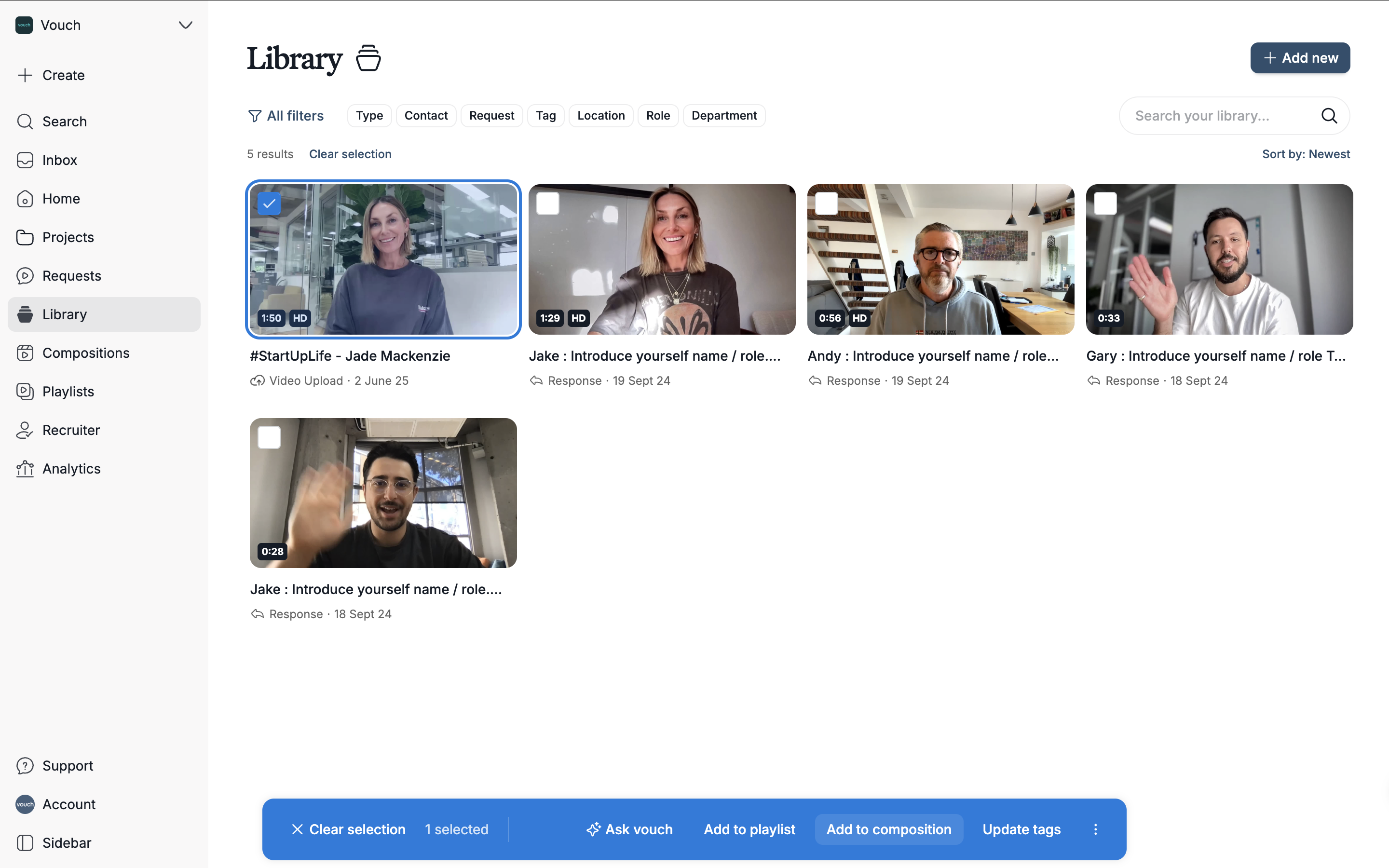
Task: Open the three-dot more actions menu
Action: tap(1095, 829)
